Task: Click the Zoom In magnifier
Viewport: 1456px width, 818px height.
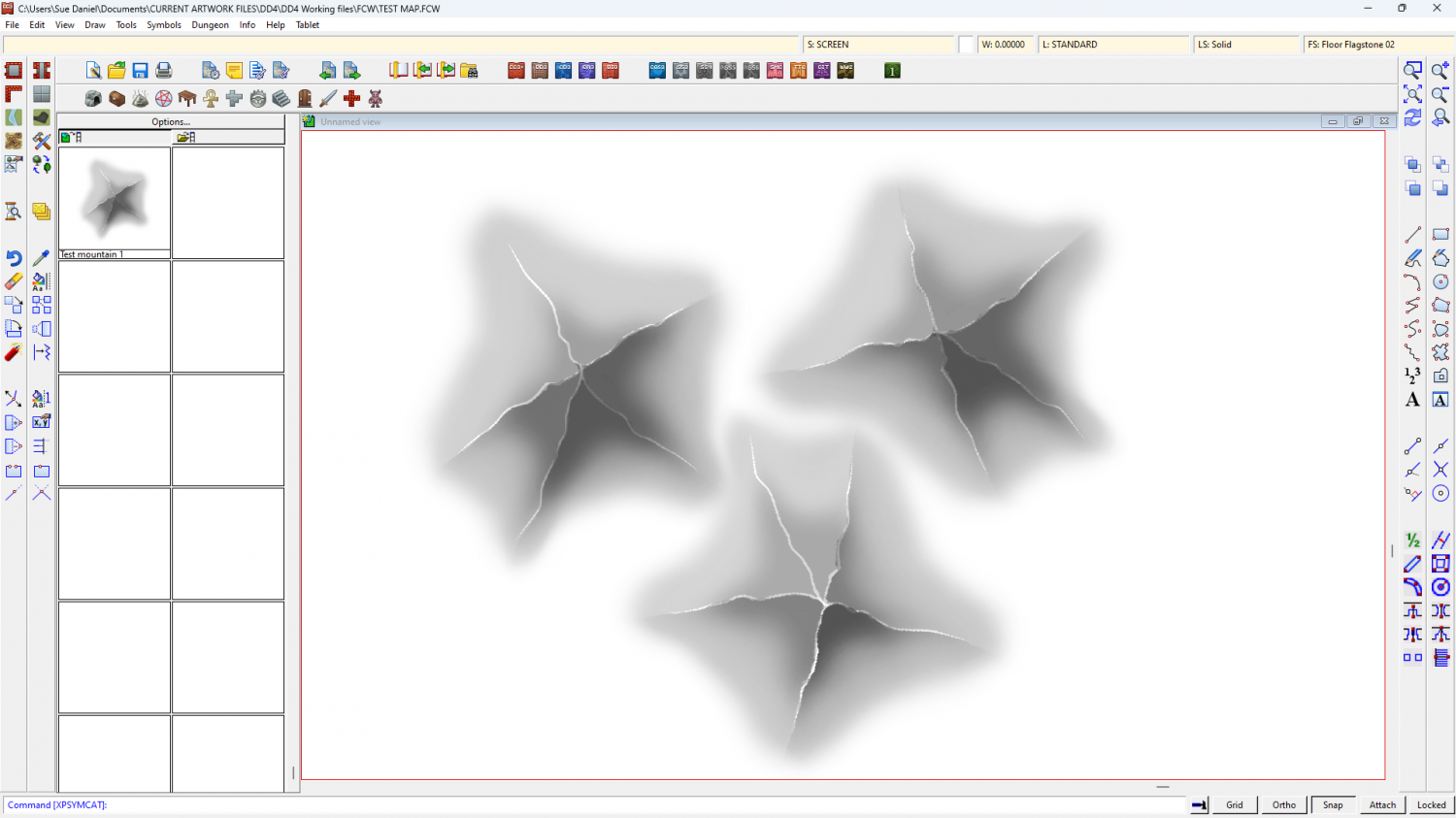Action: [1440, 70]
